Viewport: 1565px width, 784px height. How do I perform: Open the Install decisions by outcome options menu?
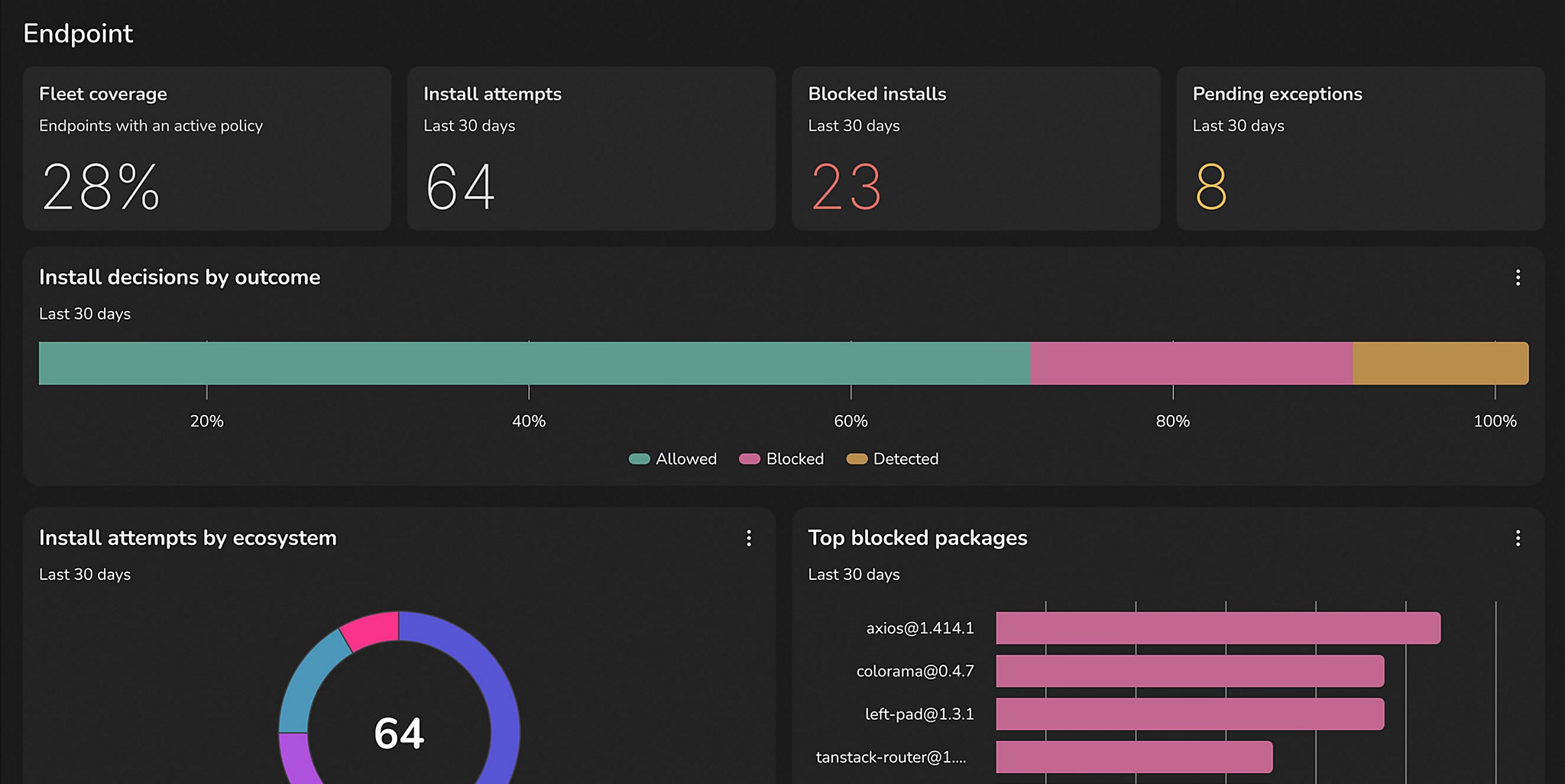1518,277
